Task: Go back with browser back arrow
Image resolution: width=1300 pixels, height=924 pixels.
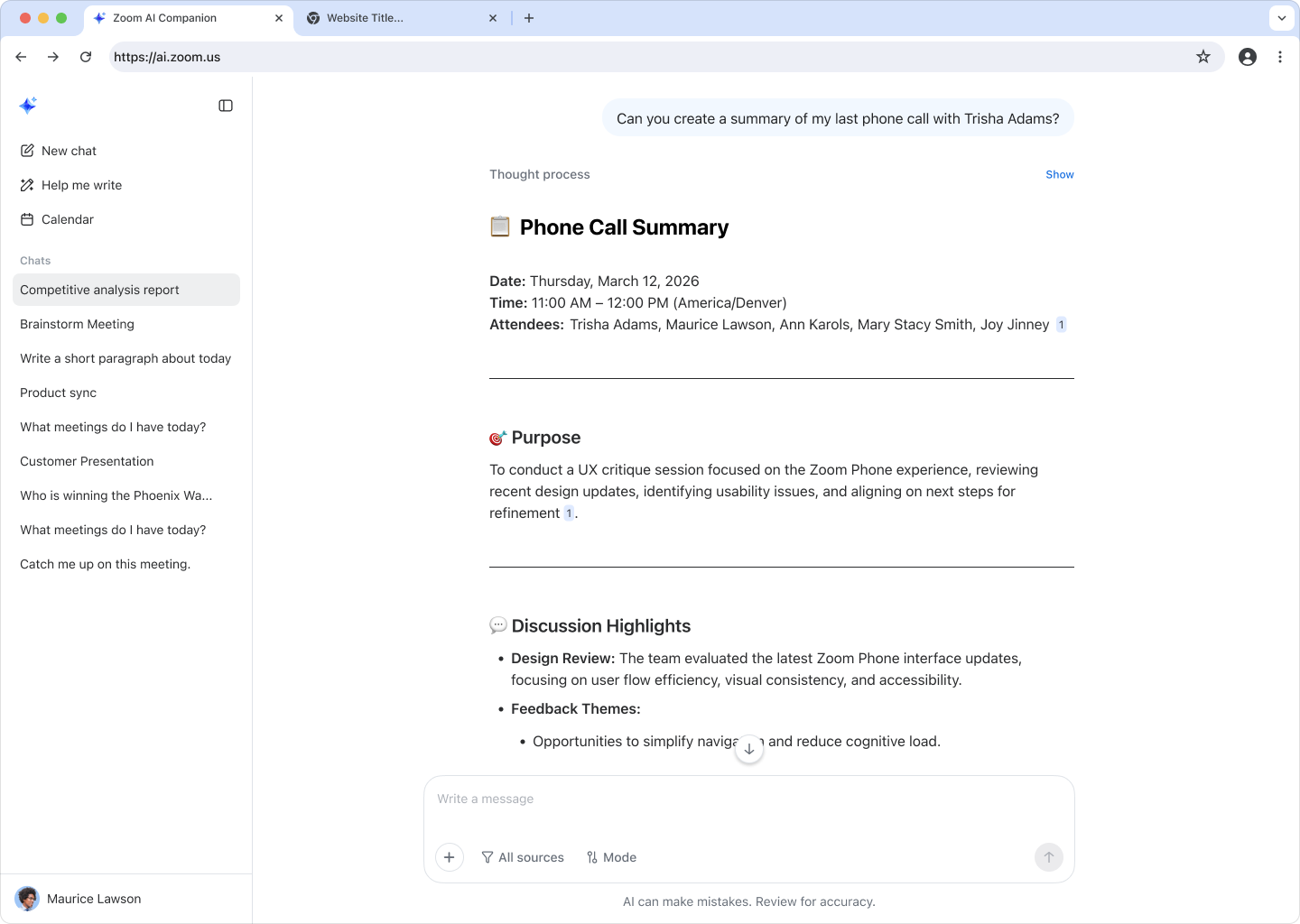Action: click(21, 57)
